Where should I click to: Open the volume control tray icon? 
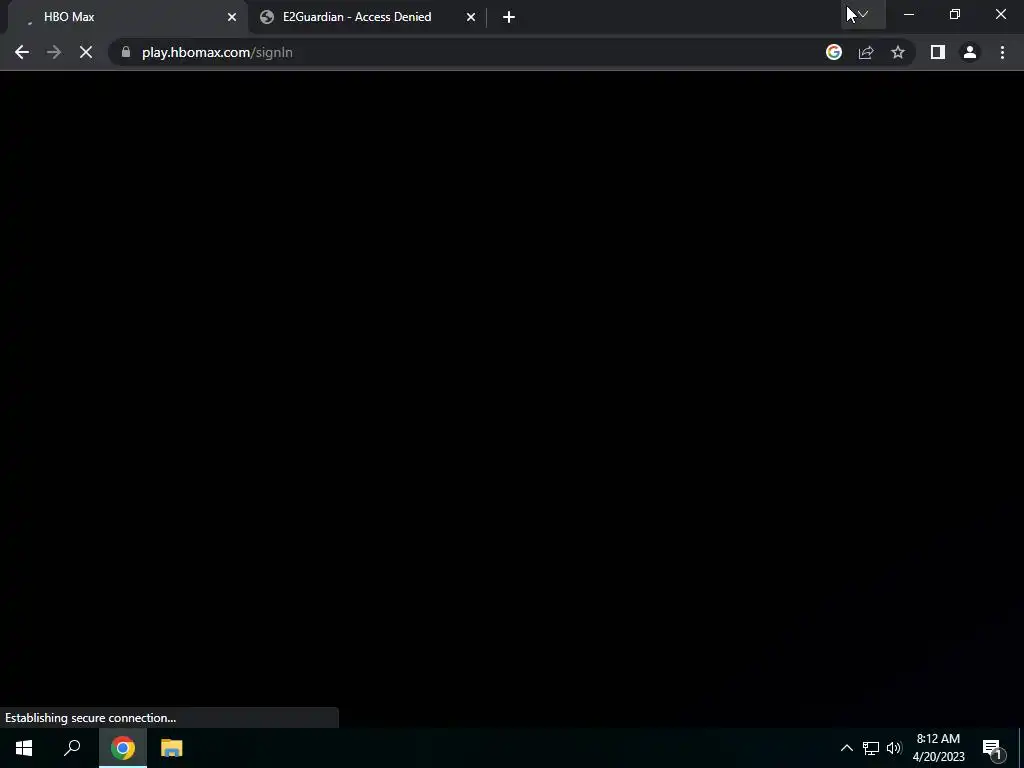pos(894,748)
